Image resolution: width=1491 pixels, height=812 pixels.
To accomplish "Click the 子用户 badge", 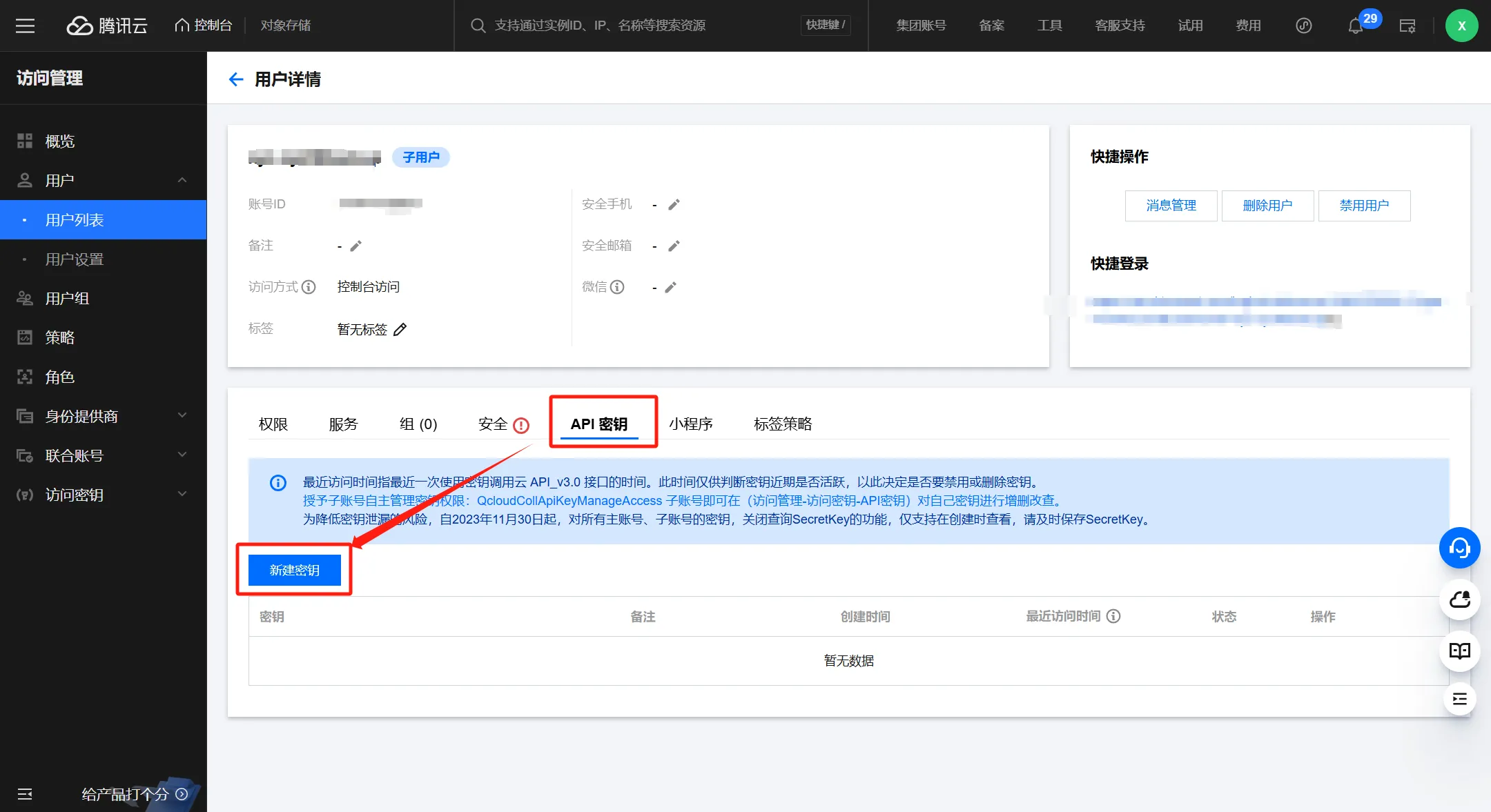I will 421,157.
